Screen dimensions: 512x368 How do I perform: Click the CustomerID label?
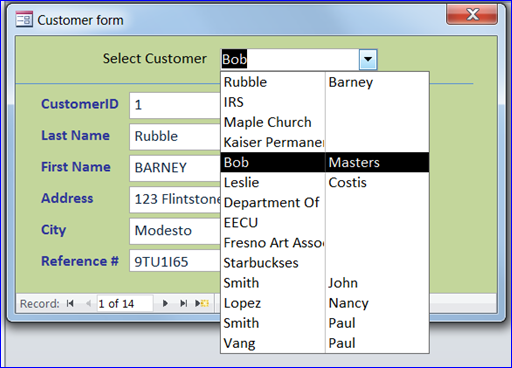[80, 104]
